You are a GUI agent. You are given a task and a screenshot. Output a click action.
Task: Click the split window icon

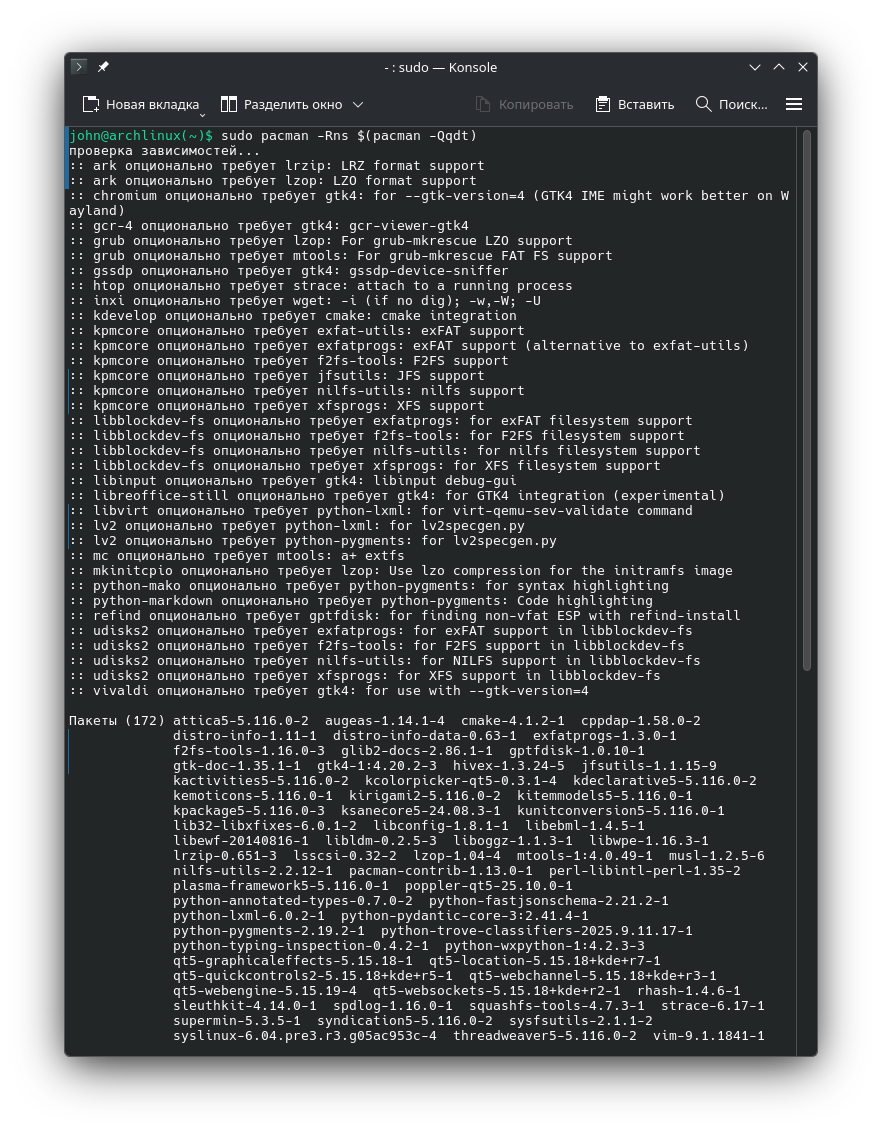point(228,105)
